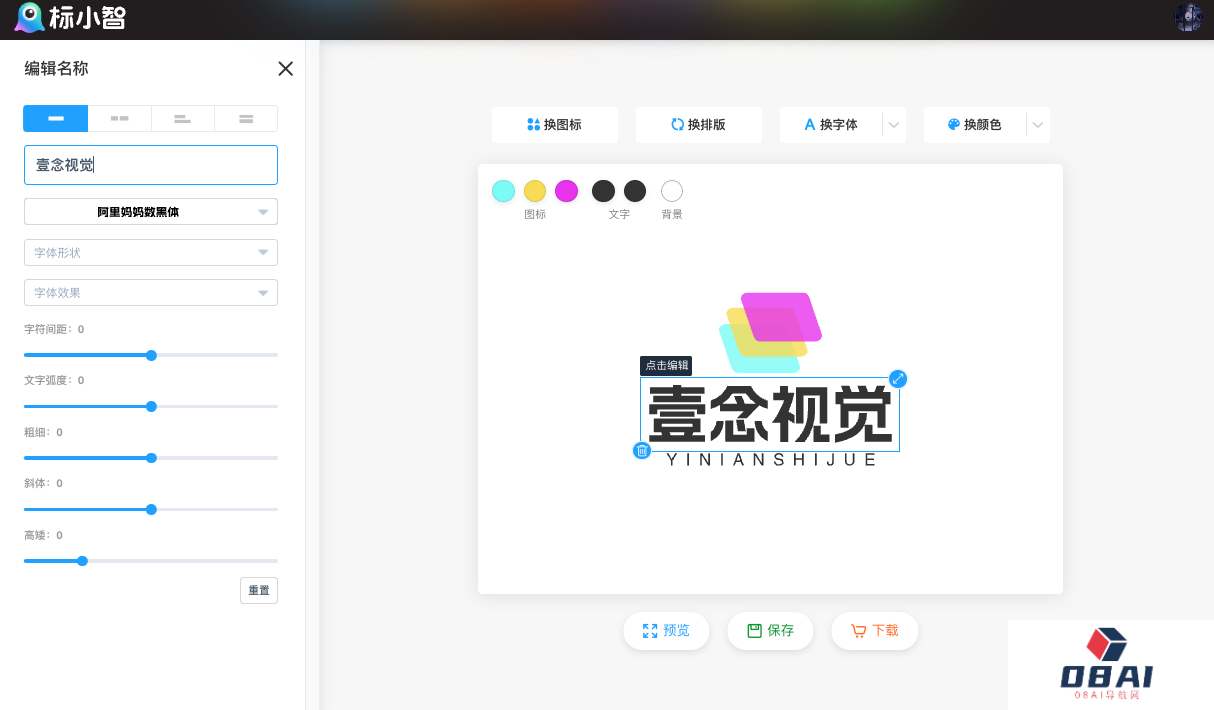Click the A icon to change font
Image resolution: width=1214 pixels, height=710 pixels.
[809, 124]
